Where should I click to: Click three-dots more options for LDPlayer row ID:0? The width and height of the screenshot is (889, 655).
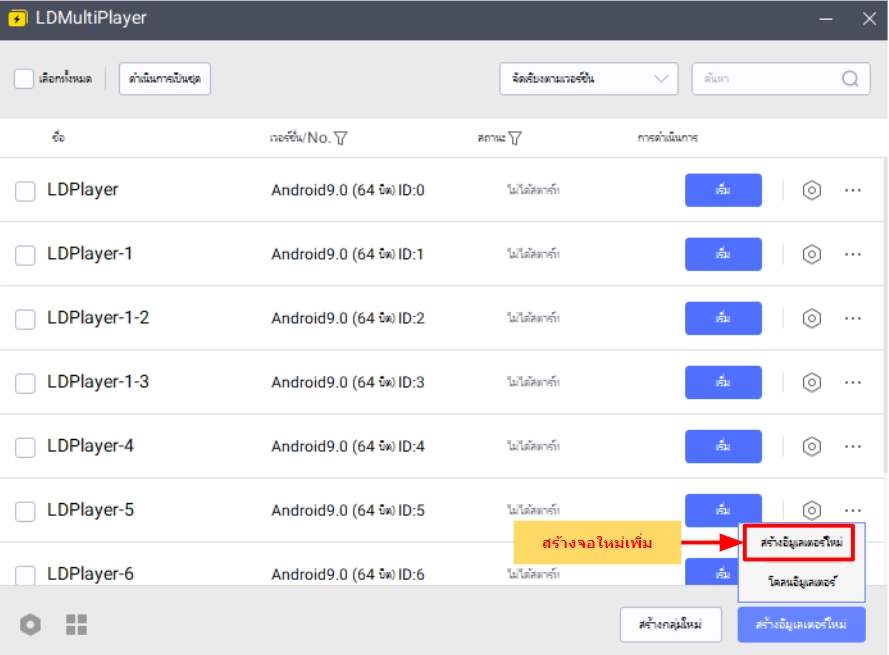pyautogui.click(x=852, y=190)
